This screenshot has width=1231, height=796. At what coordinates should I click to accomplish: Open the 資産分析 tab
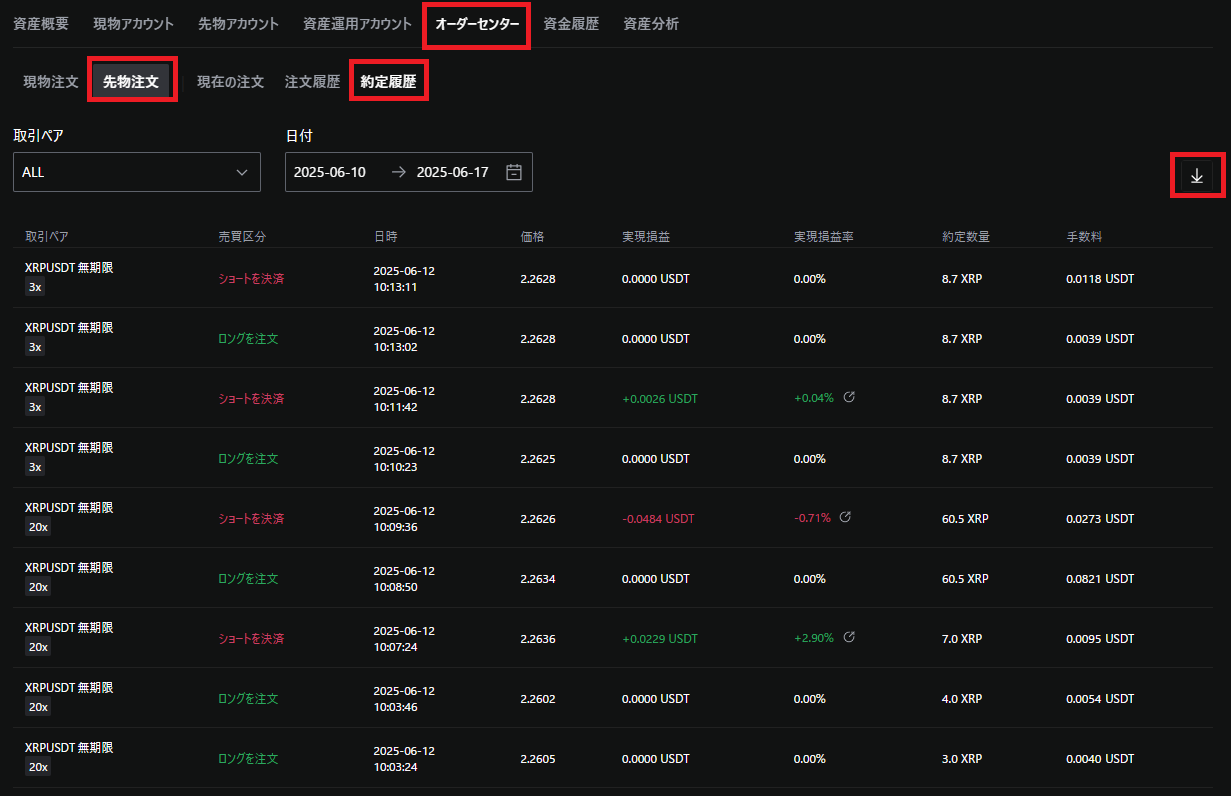click(x=651, y=24)
